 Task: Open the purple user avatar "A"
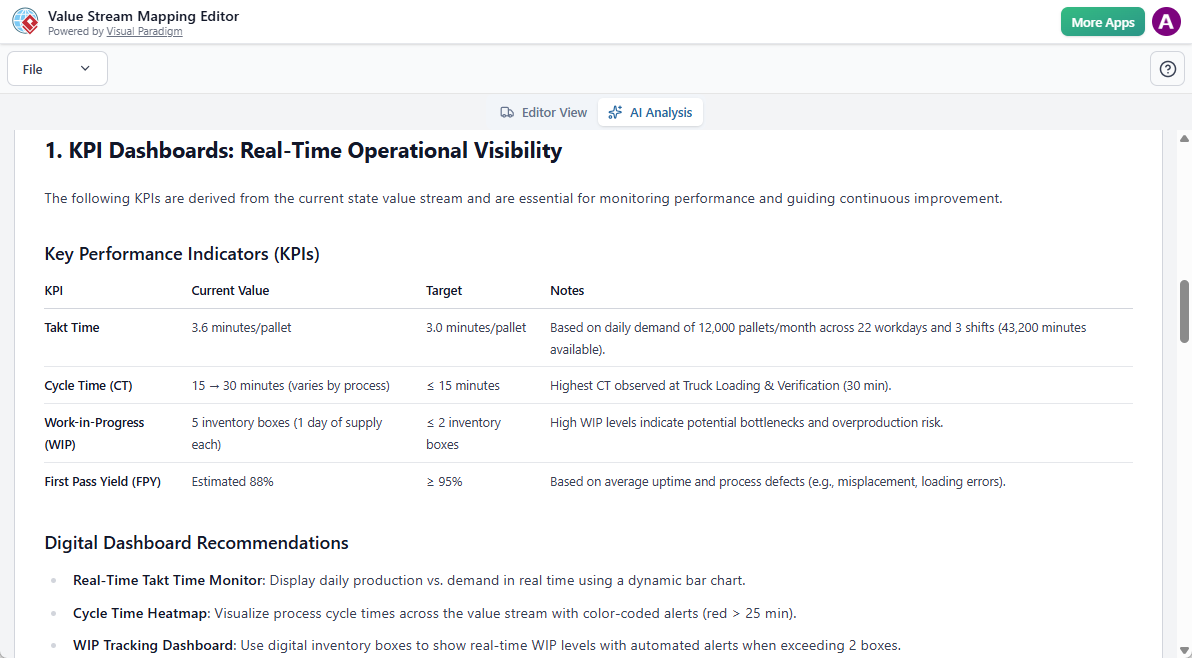click(x=1166, y=22)
